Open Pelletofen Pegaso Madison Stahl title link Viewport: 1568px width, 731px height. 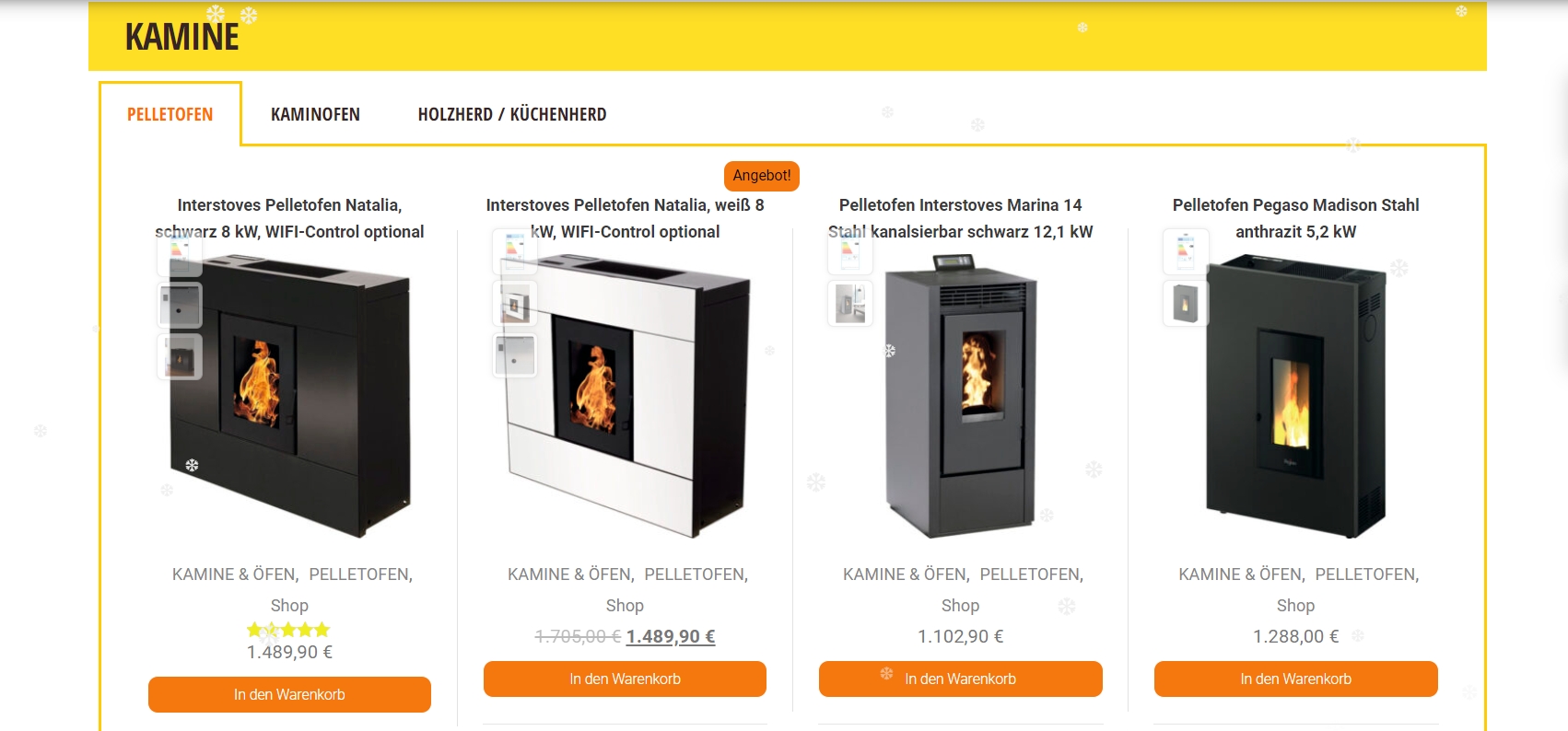click(x=1295, y=218)
